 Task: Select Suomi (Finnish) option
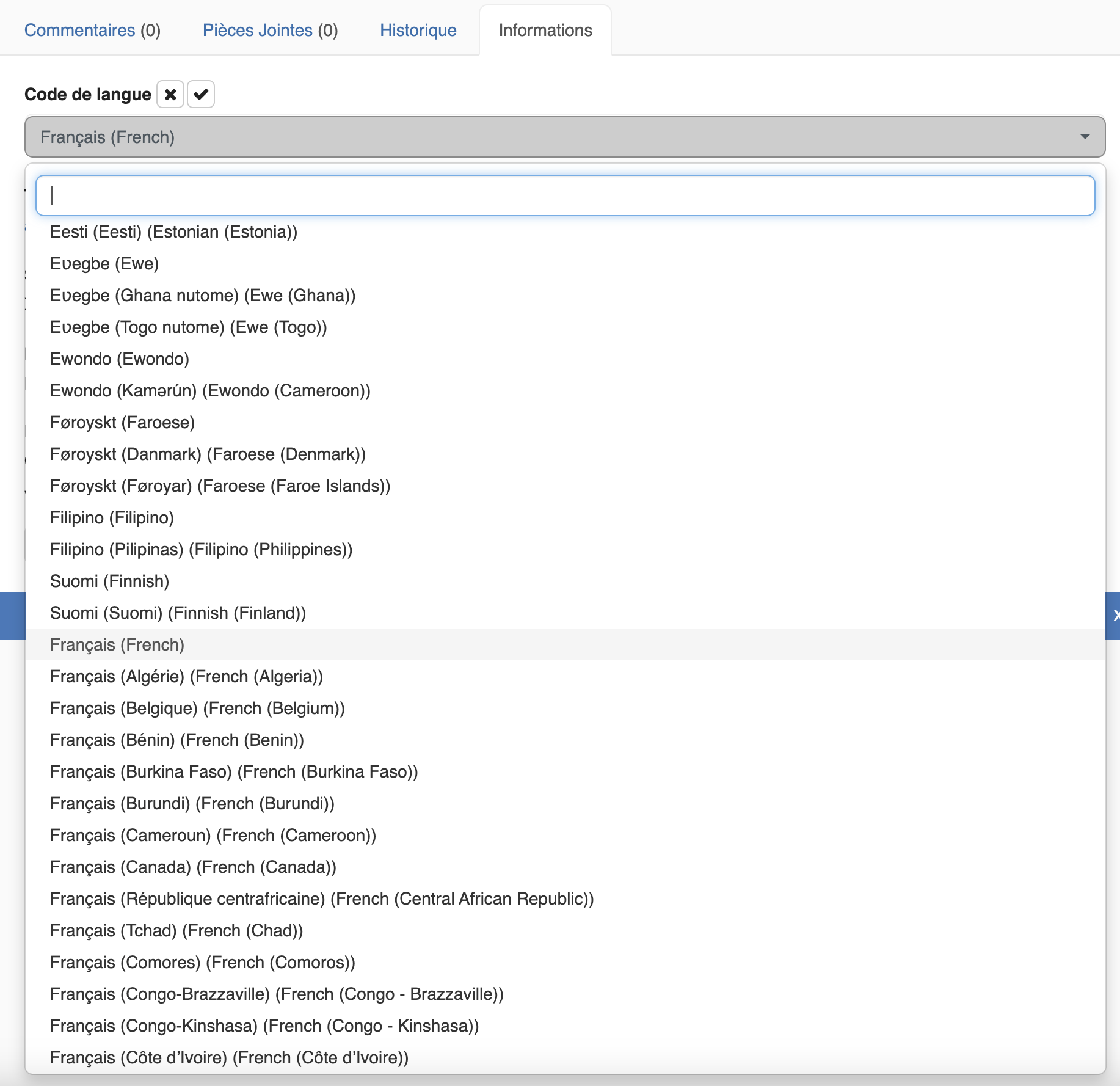pyautogui.click(x=565, y=581)
